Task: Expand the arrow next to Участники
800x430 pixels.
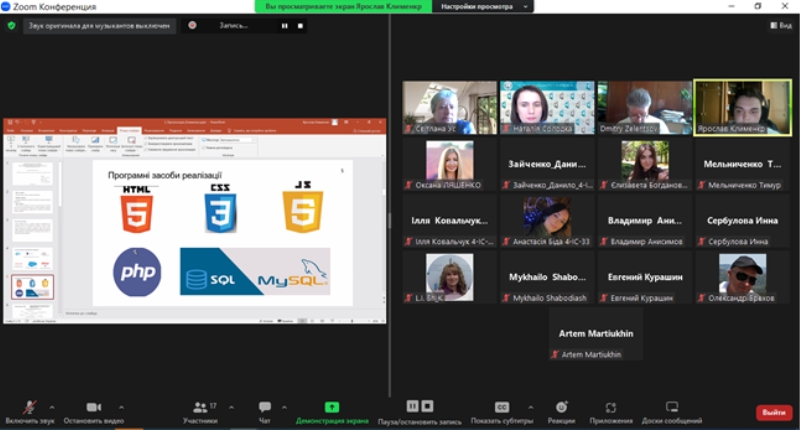Action: pyautogui.click(x=231, y=407)
